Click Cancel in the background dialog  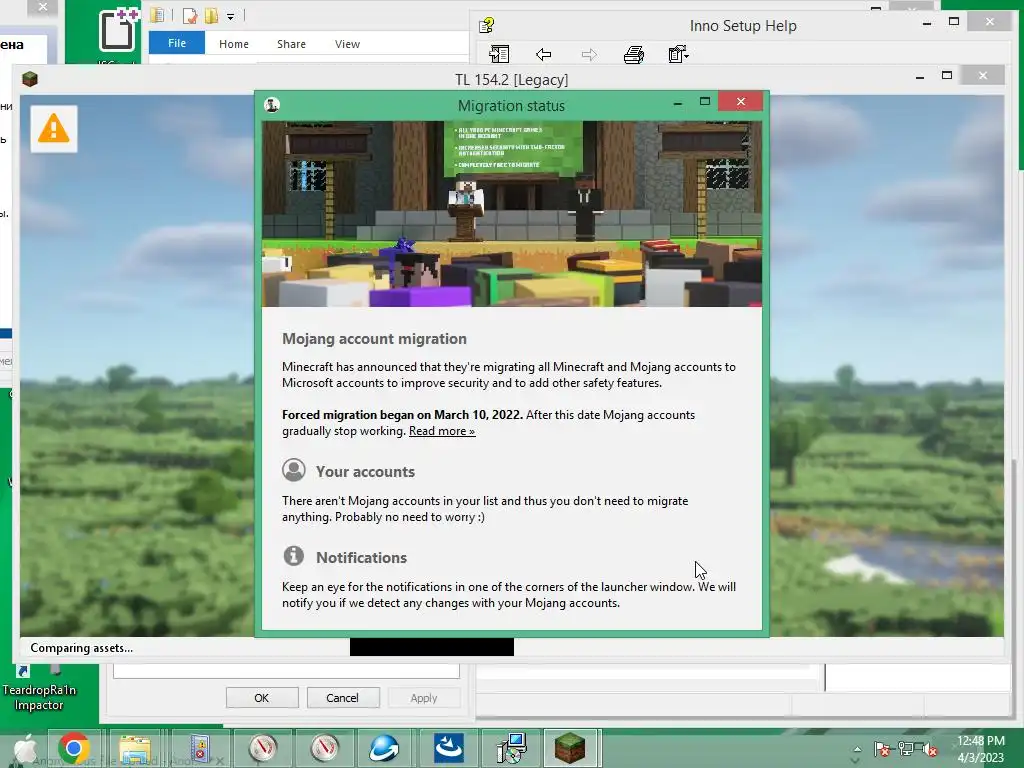(x=342, y=697)
